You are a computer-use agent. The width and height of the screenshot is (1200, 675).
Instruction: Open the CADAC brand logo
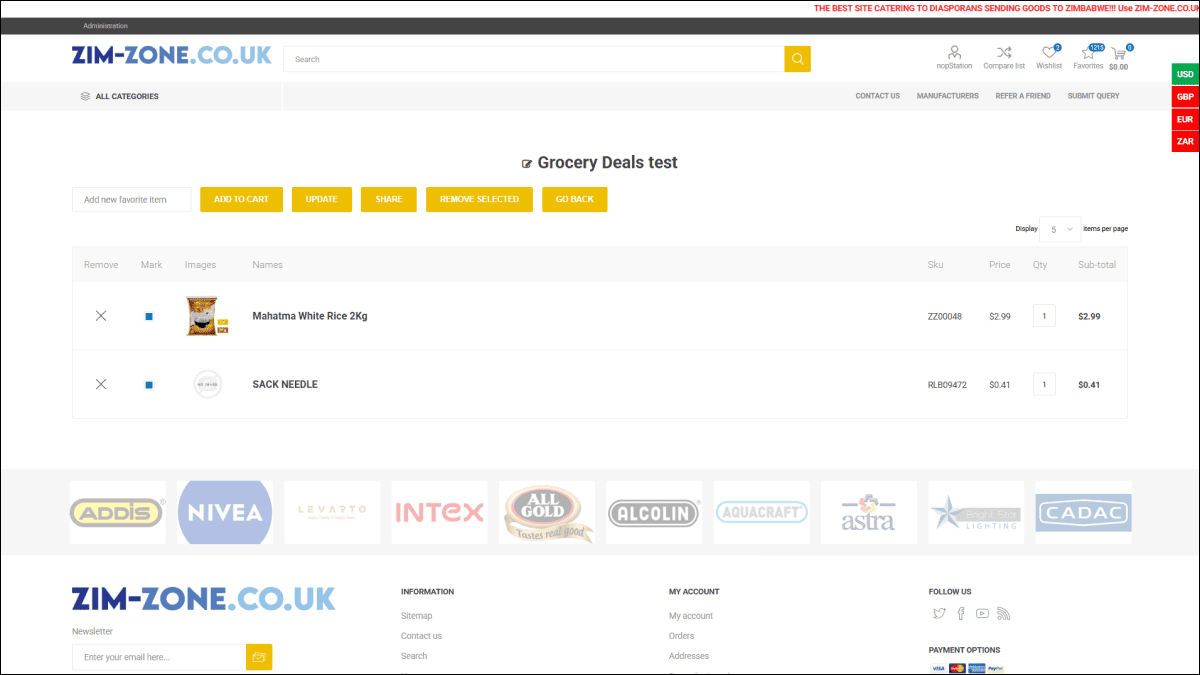(1084, 513)
